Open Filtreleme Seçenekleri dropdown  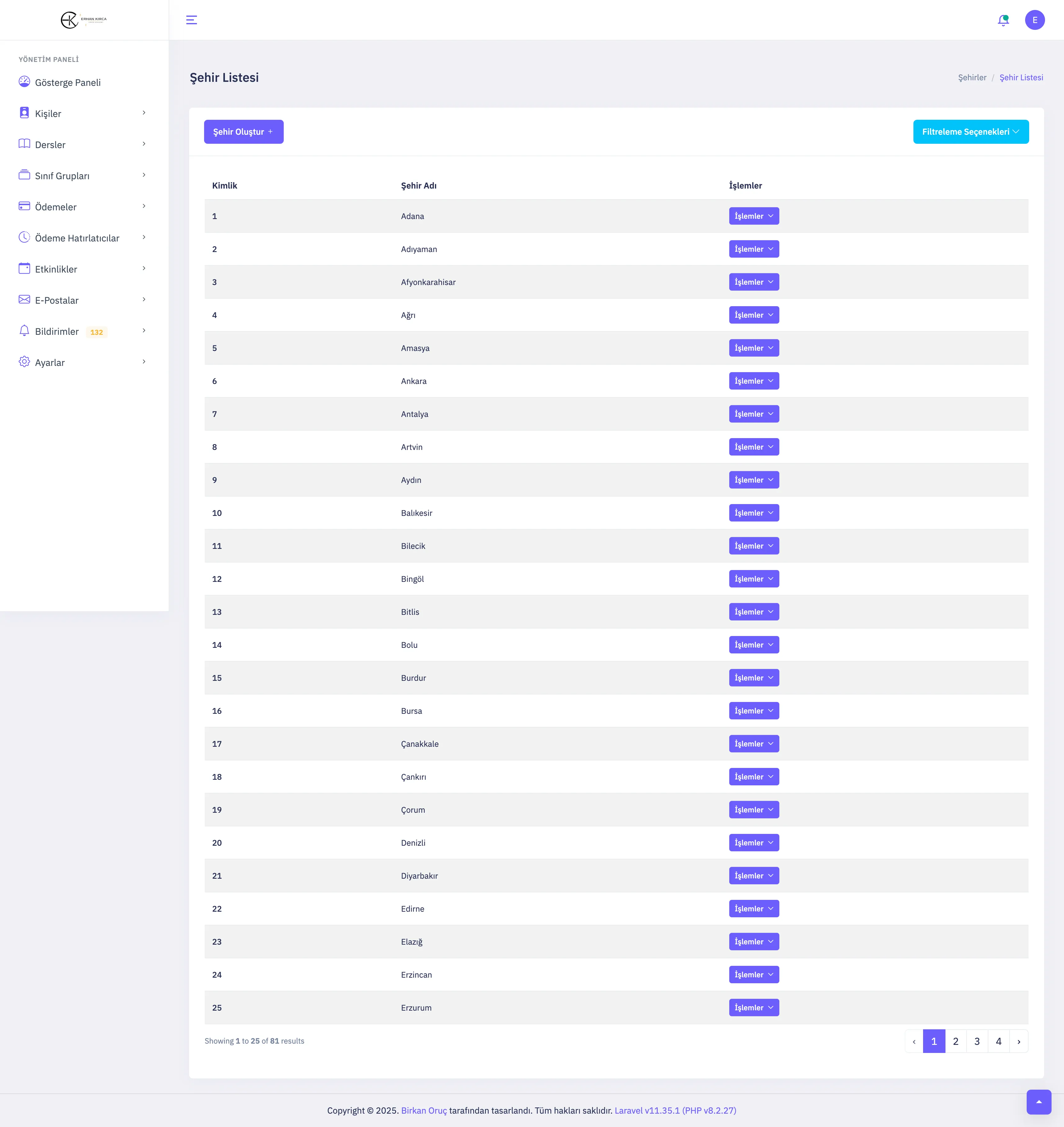click(970, 132)
